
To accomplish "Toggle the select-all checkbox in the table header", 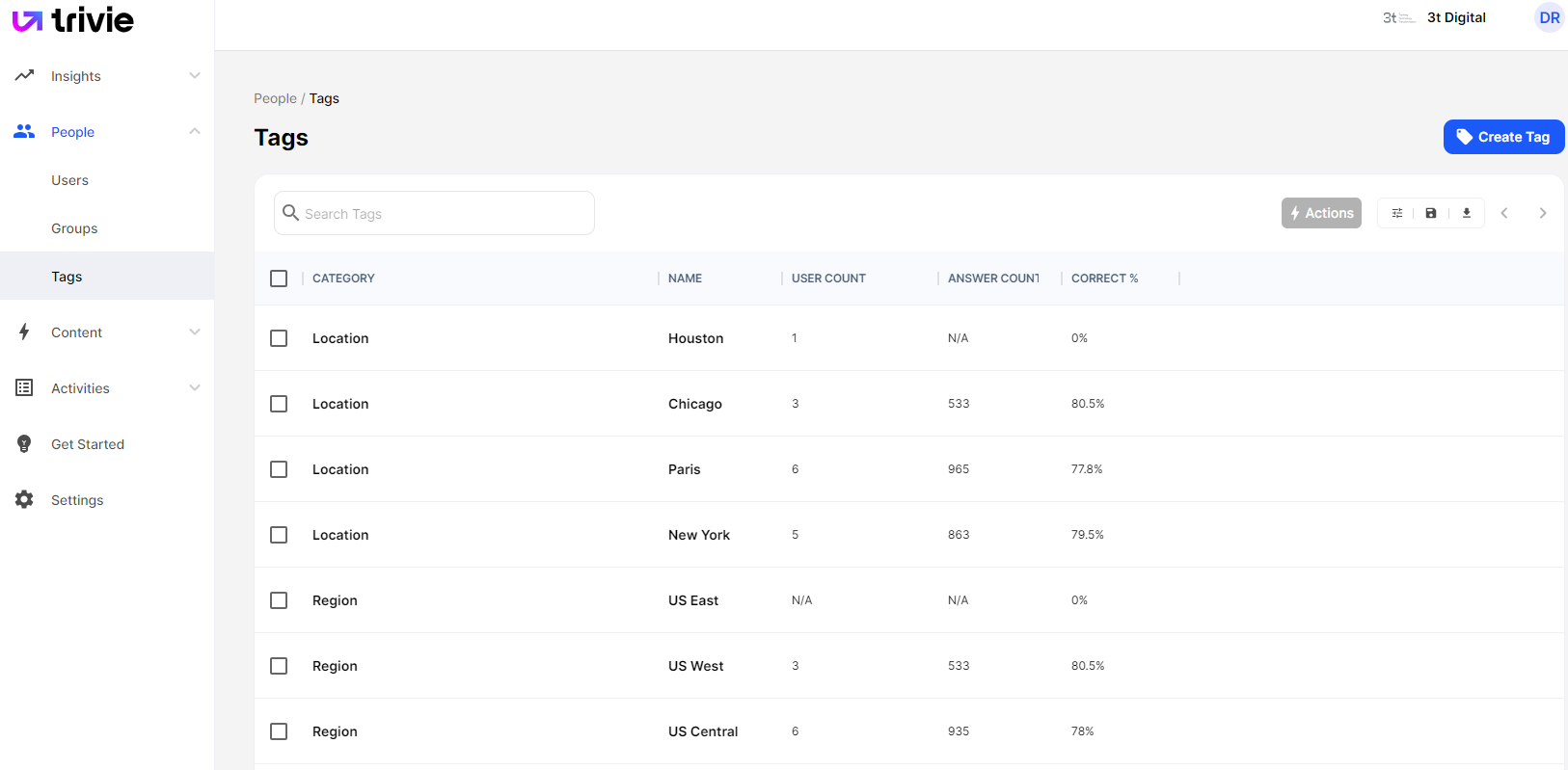I will pos(279,279).
